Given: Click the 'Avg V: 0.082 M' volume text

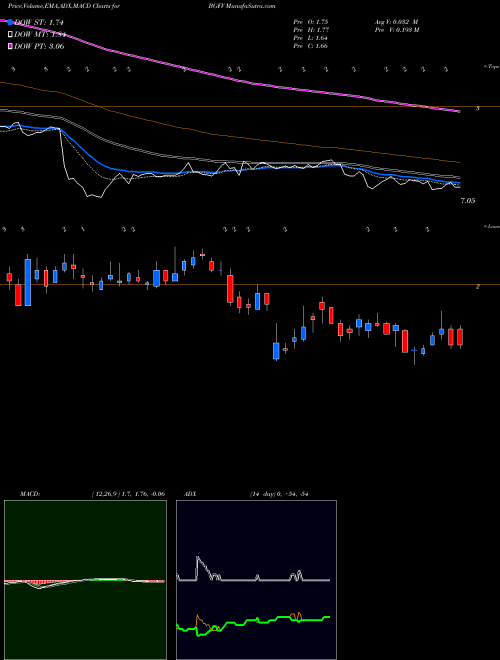Looking at the screenshot, I should pos(397,22).
